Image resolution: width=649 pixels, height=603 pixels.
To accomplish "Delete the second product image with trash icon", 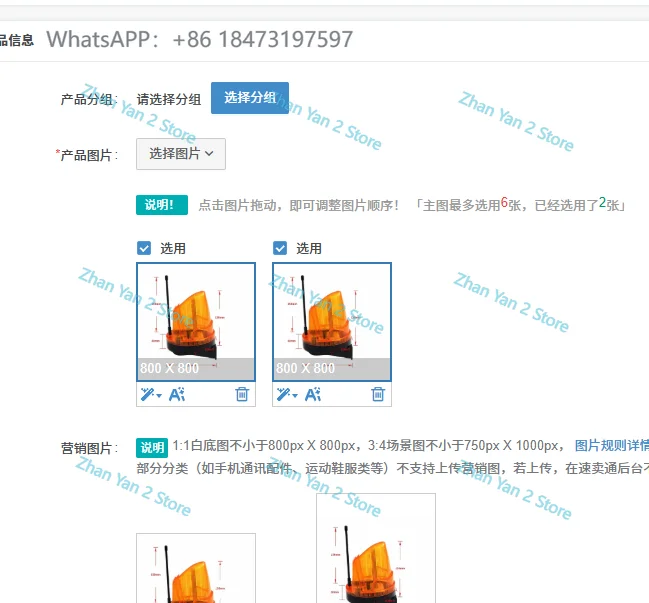I will 378,394.
